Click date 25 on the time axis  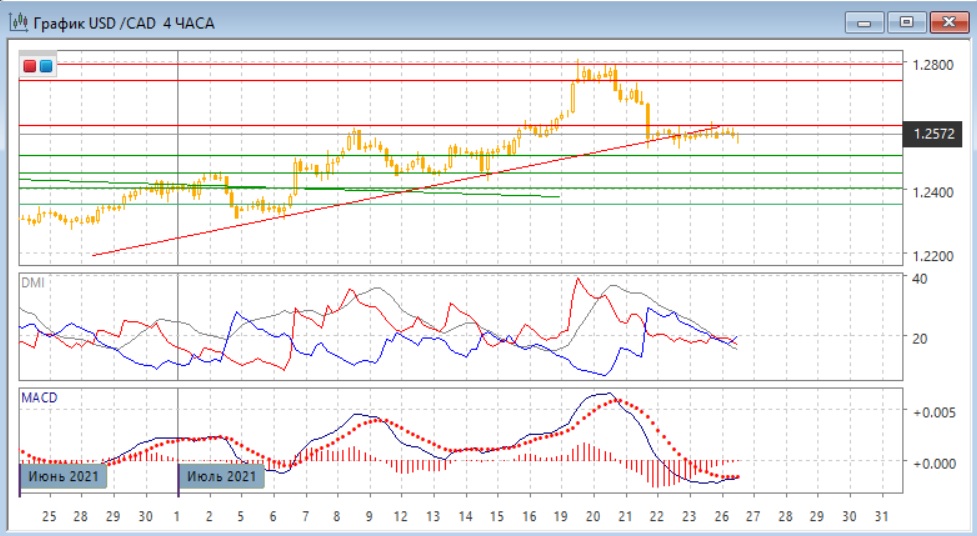click(x=49, y=517)
